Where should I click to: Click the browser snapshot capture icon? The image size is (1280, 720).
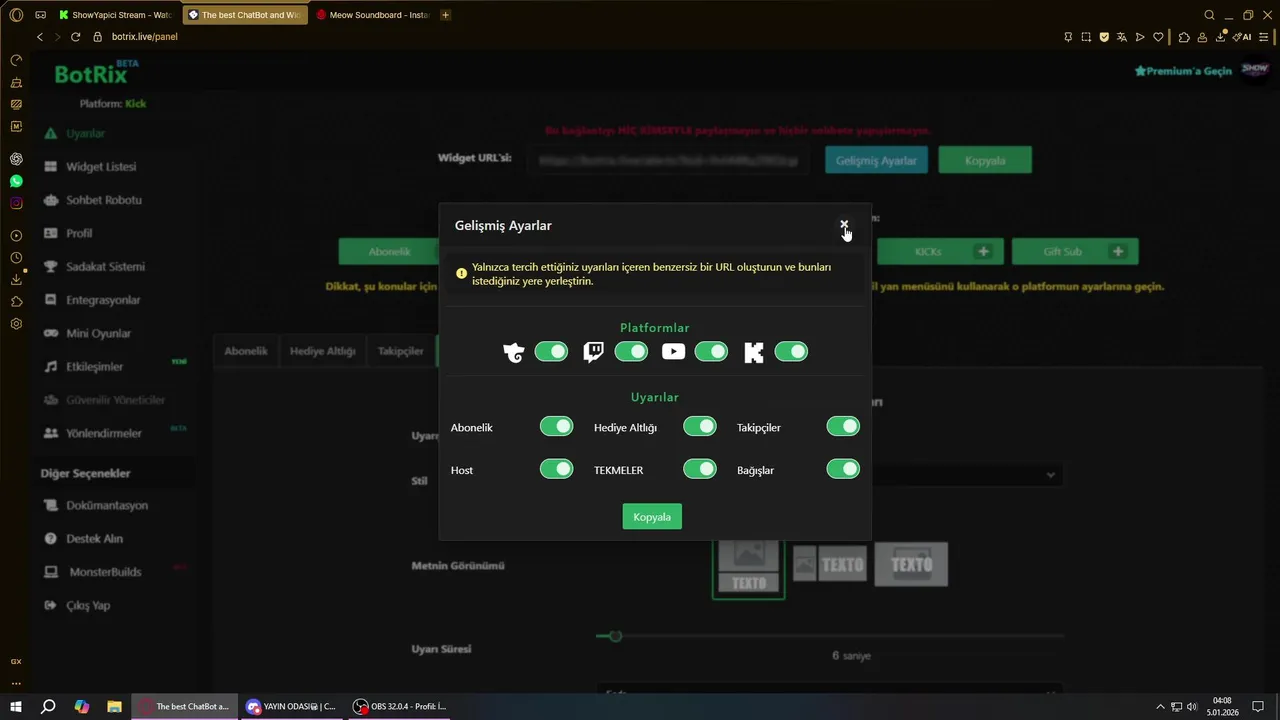coord(1086,37)
